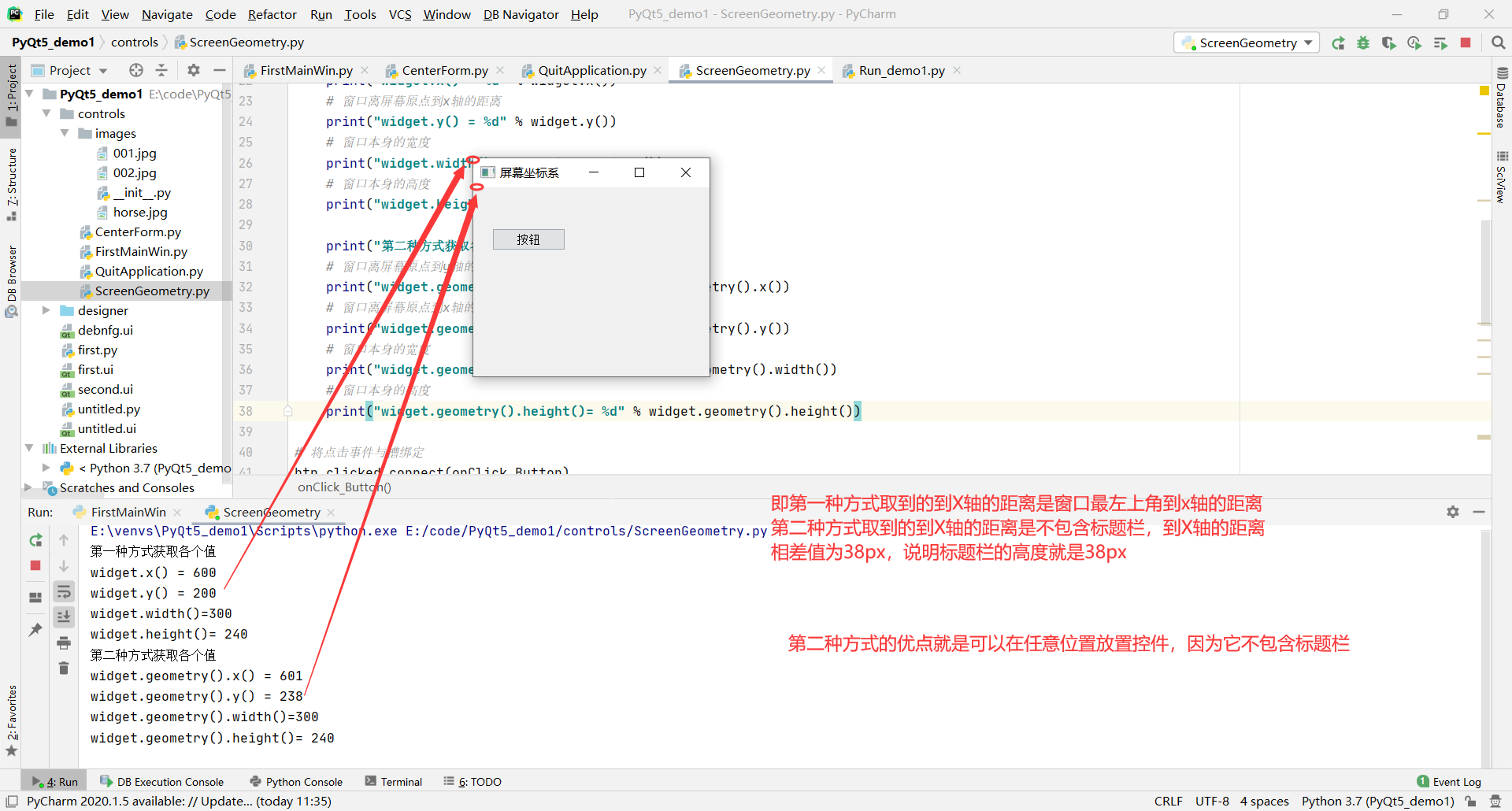Open Database side tool window
Screen dimensions: 1512x811
(1501, 97)
